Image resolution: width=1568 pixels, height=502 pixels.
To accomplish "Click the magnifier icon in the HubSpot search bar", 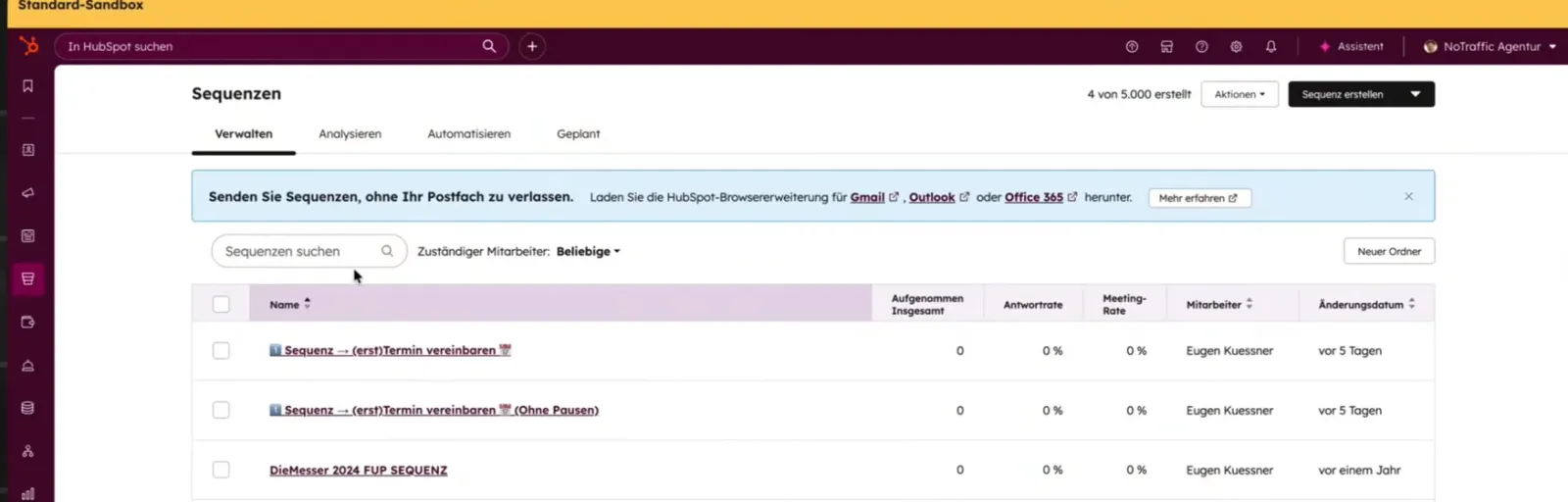I will click(x=489, y=46).
